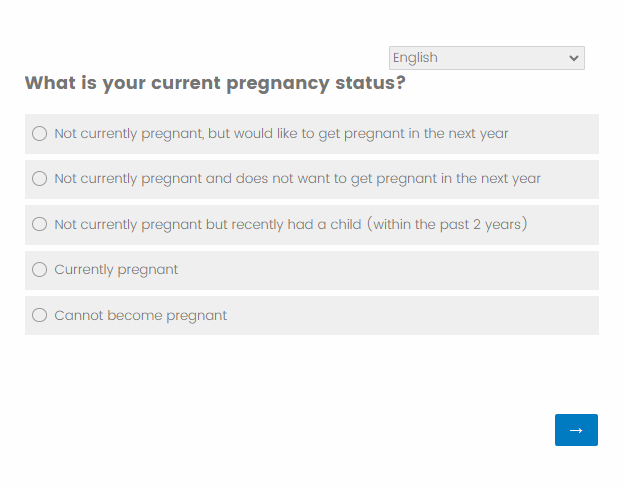Click the word 'English' in the language selector

tap(415, 58)
